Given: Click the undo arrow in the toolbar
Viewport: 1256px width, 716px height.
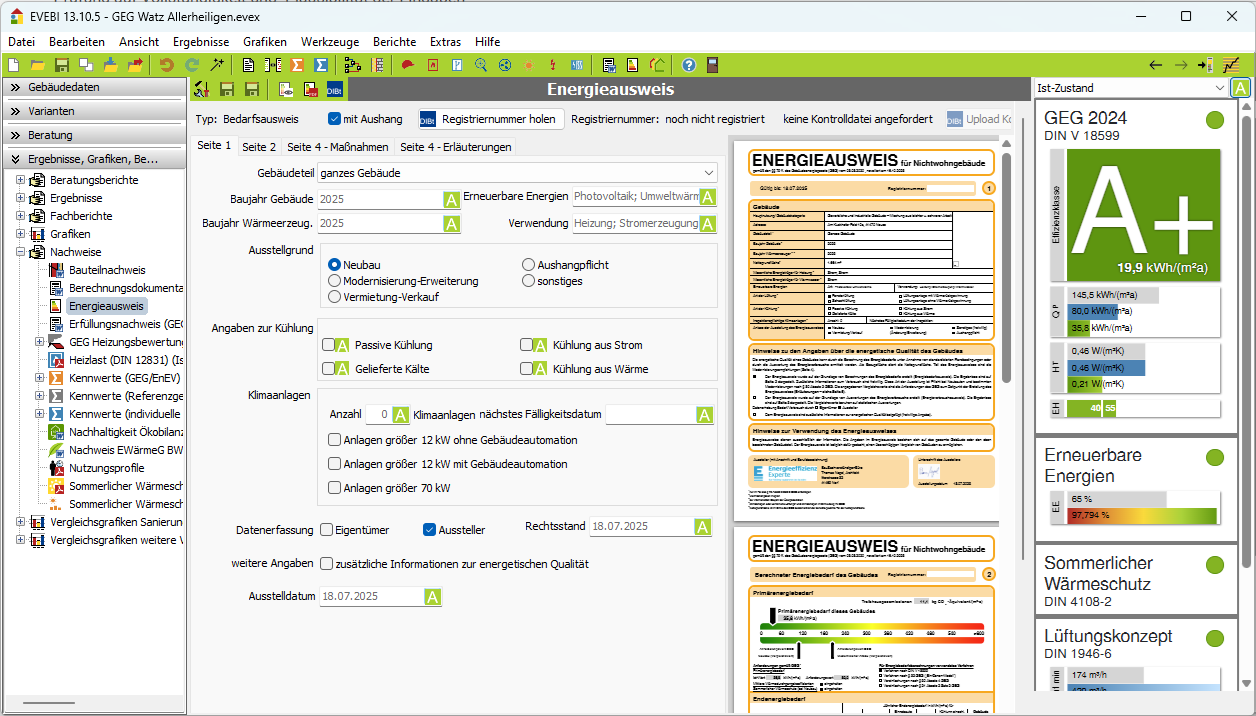Looking at the screenshot, I should point(166,65).
